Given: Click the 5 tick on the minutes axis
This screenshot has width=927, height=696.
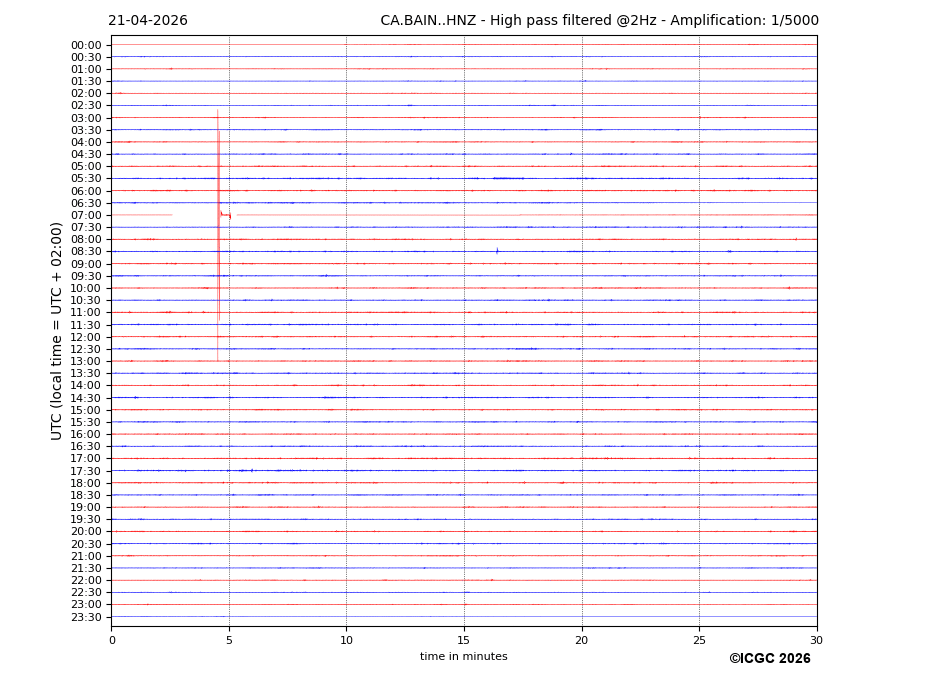Looking at the screenshot, I should (x=229, y=640).
